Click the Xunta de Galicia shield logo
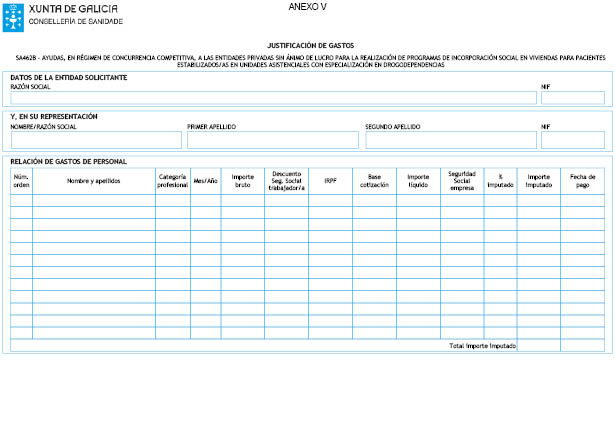 click(13, 13)
